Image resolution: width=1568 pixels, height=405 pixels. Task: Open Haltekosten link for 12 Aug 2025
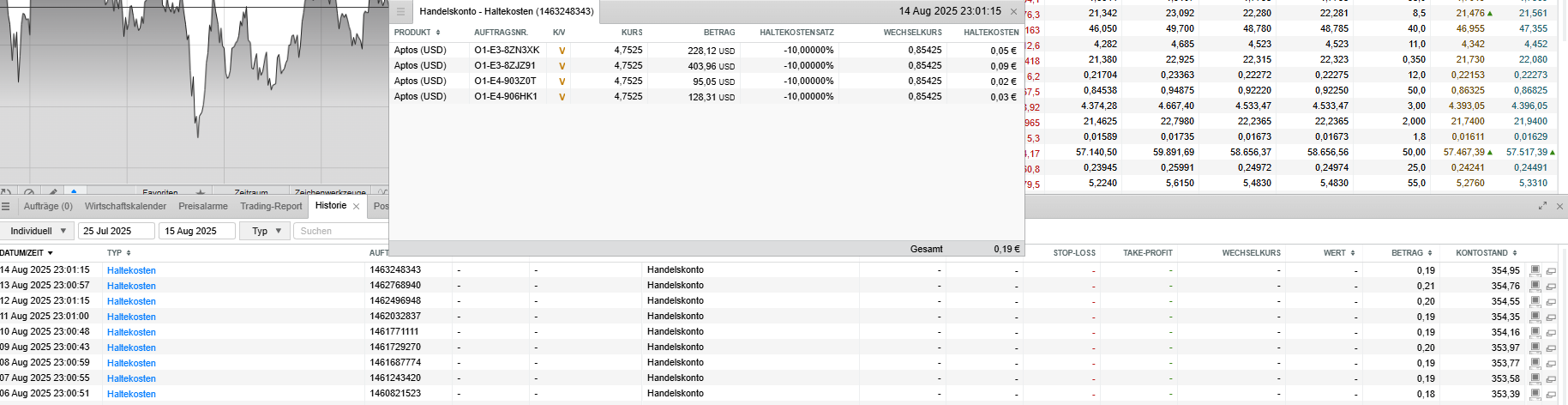(131, 301)
